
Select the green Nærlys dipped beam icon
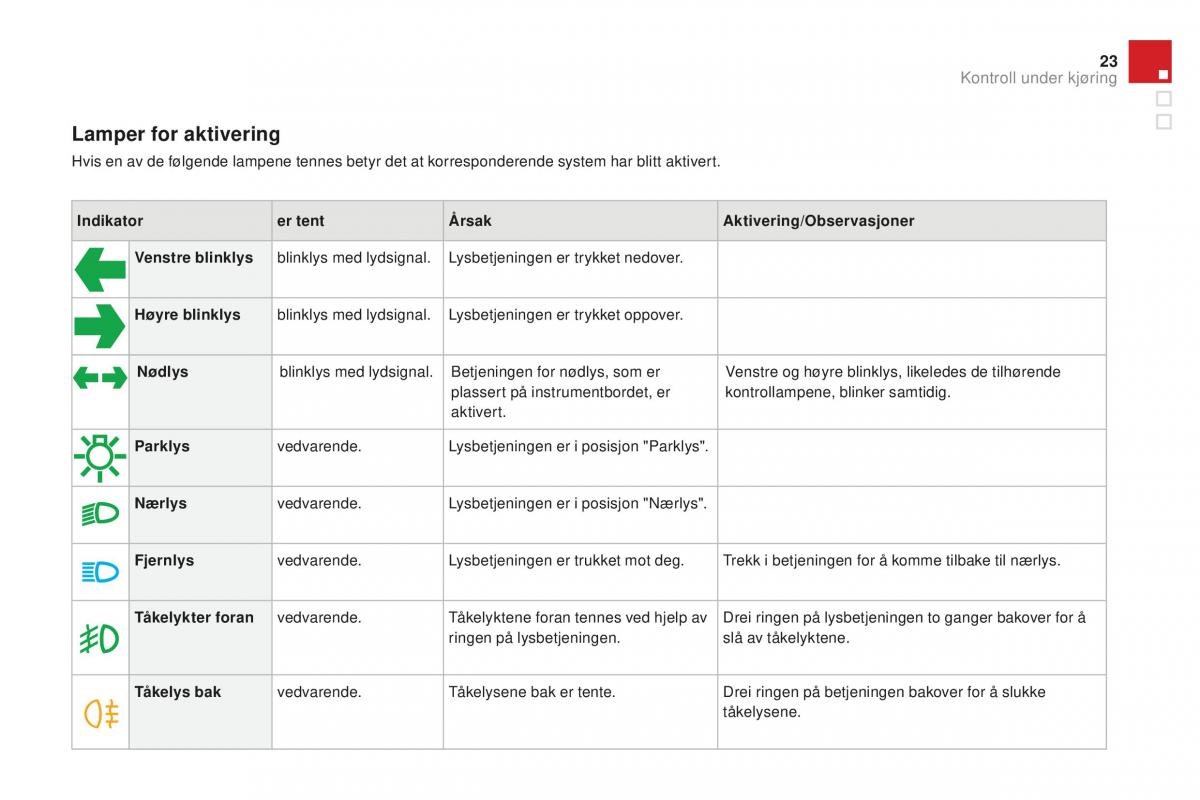[x=100, y=514]
